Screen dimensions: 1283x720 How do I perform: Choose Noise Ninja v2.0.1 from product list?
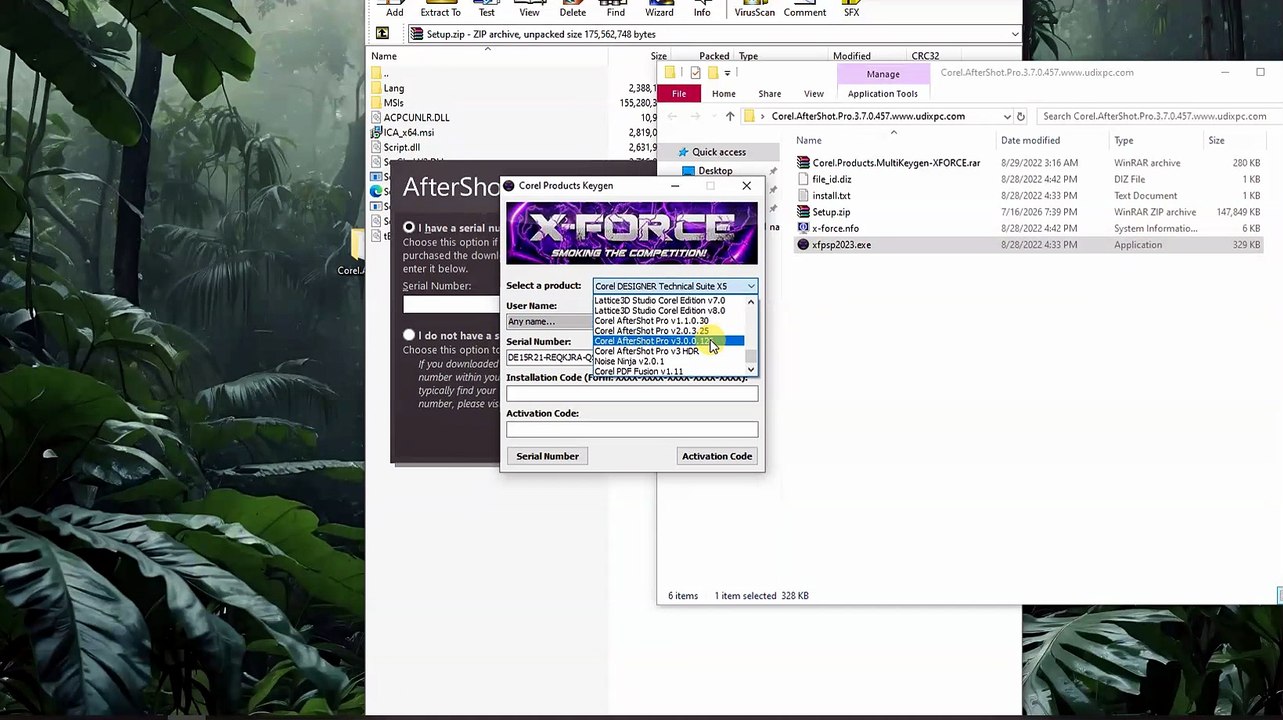[629, 361]
